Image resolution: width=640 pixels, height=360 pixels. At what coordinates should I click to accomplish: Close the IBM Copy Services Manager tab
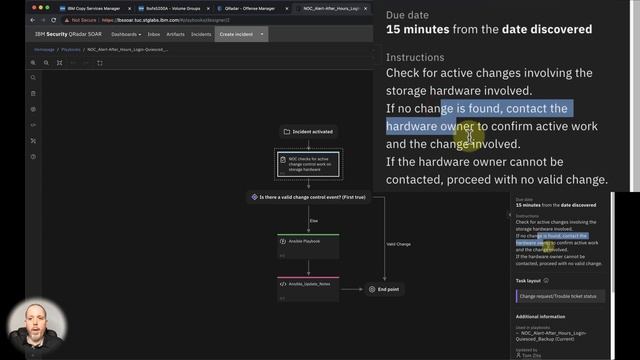tap(130, 9)
